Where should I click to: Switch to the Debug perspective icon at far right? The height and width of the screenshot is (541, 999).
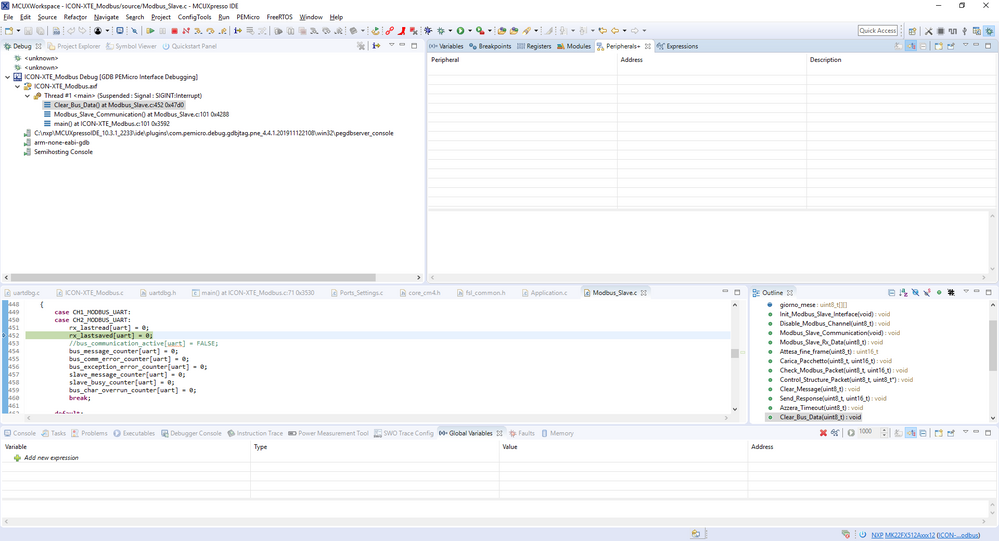(x=989, y=31)
